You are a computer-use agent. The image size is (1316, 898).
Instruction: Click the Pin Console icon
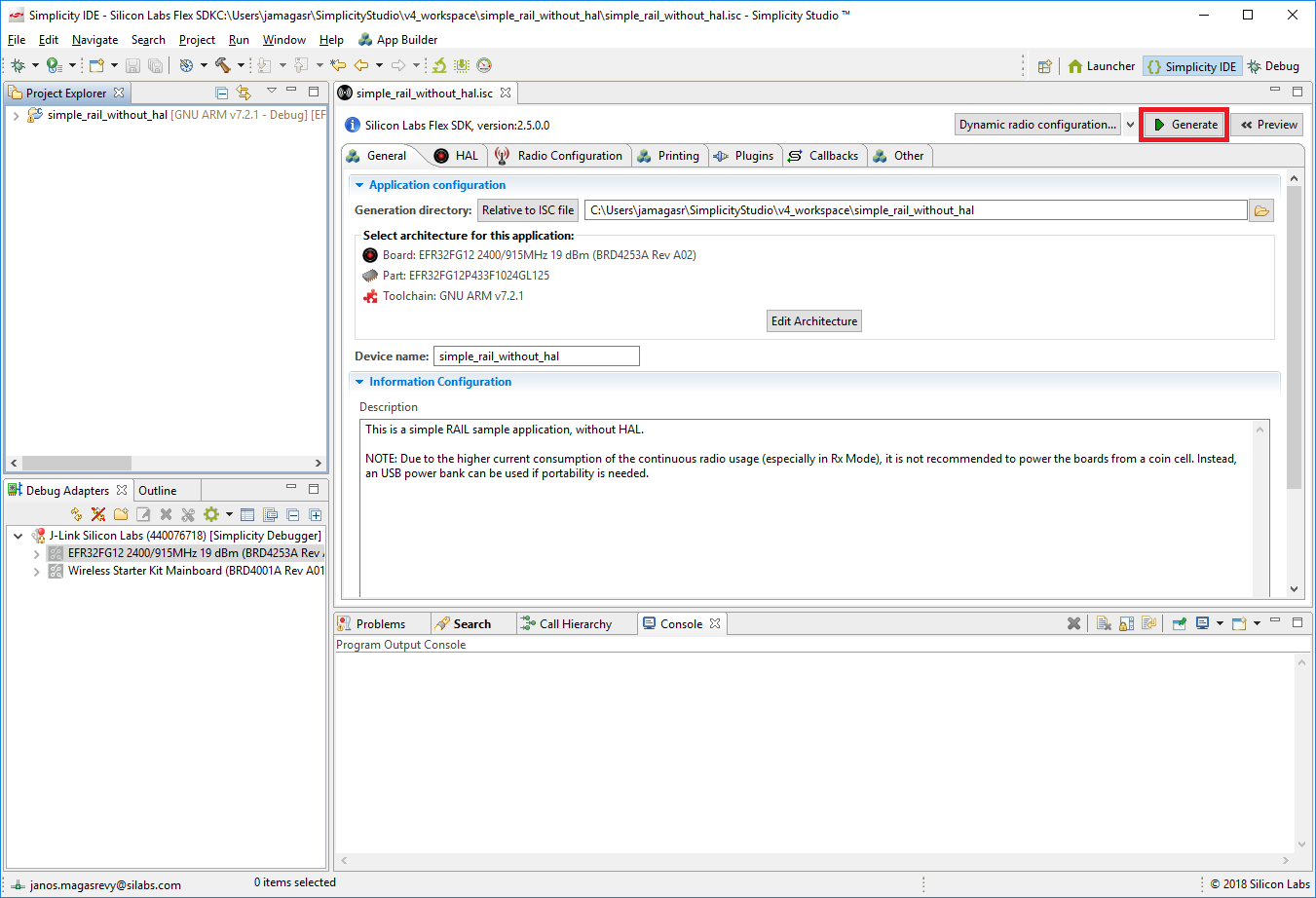pyautogui.click(x=1179, y=623)
